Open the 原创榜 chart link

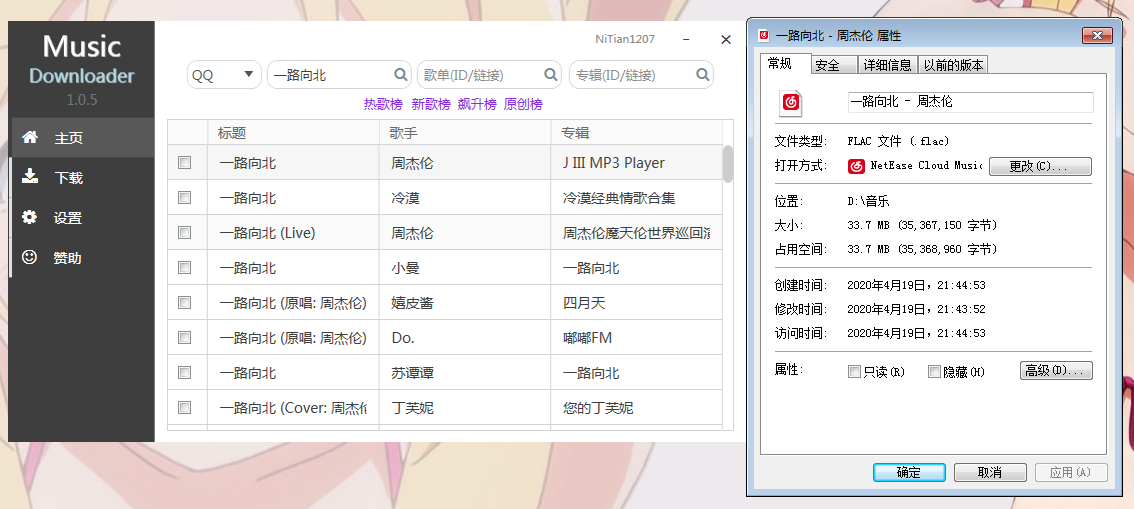tap(523, 104)
